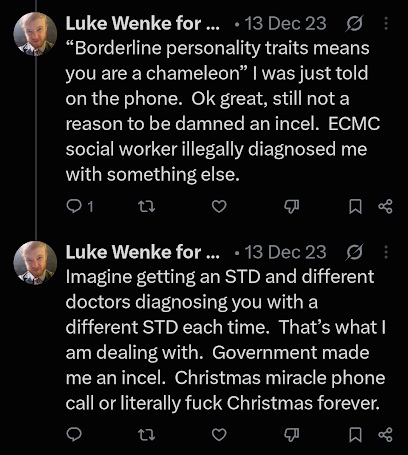Open three-dot menu on the first post
The image size is (408, 455).
tap(386, 24)
